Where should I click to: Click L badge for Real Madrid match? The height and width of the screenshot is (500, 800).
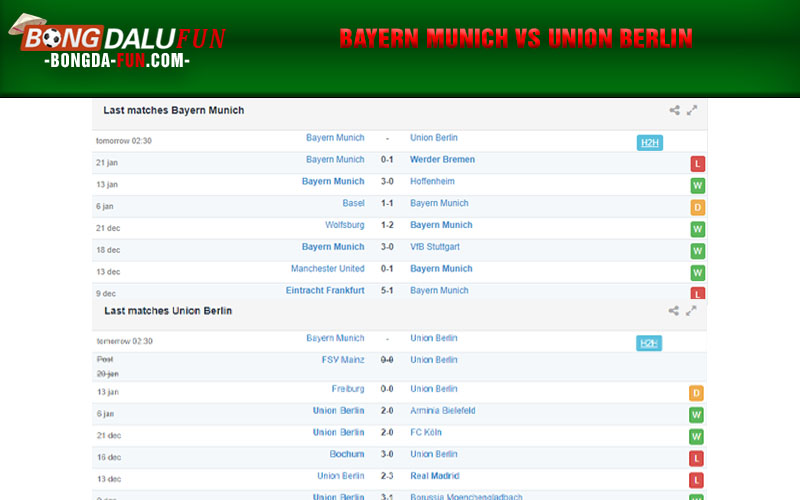click(696, 480)
